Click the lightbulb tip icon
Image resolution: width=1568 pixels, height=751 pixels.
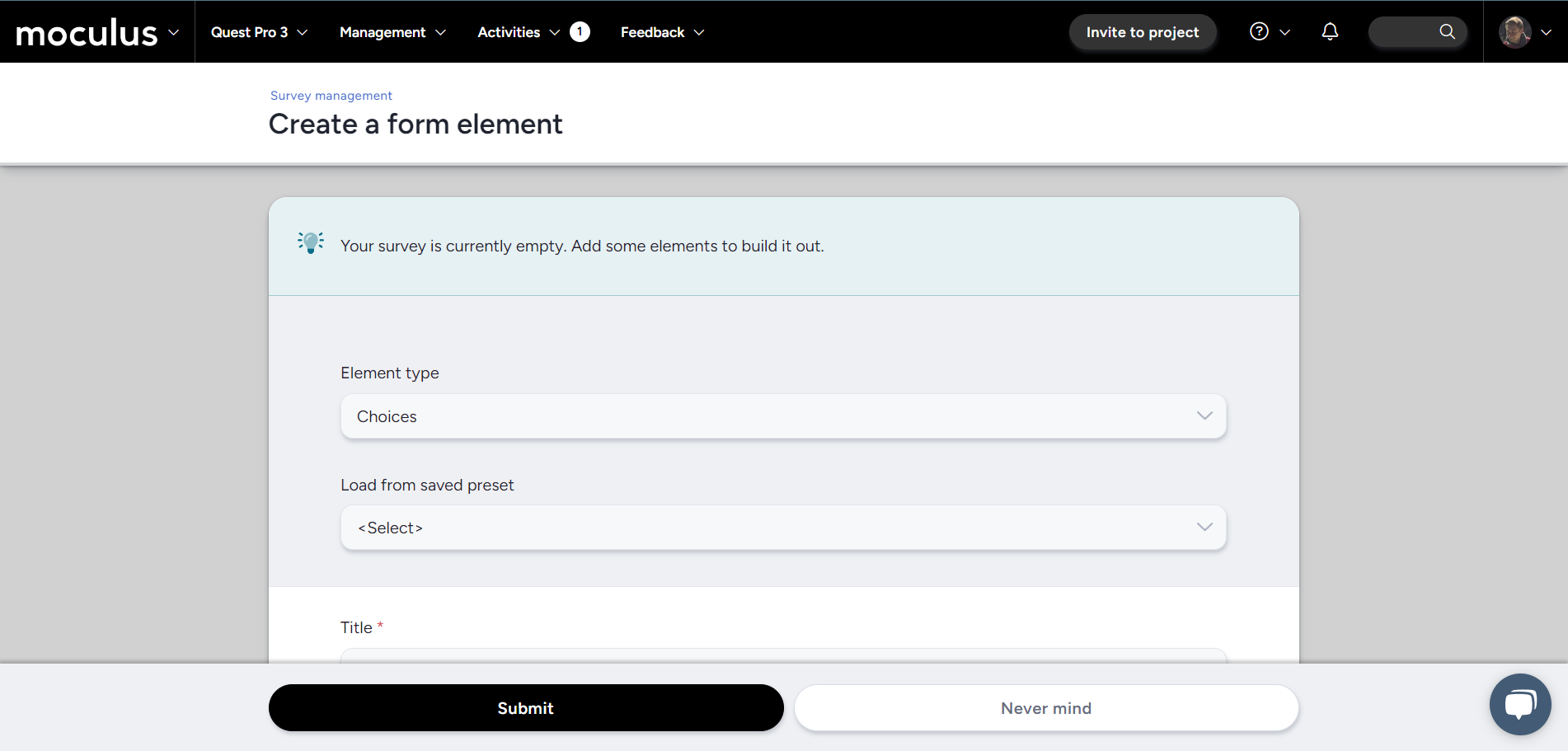coord(311,243)
